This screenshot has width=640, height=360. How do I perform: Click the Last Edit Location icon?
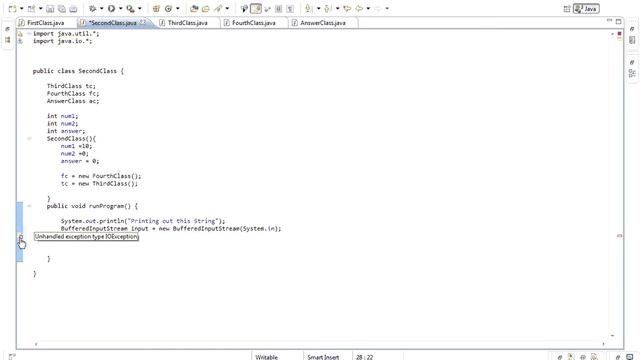pos(347,9)
